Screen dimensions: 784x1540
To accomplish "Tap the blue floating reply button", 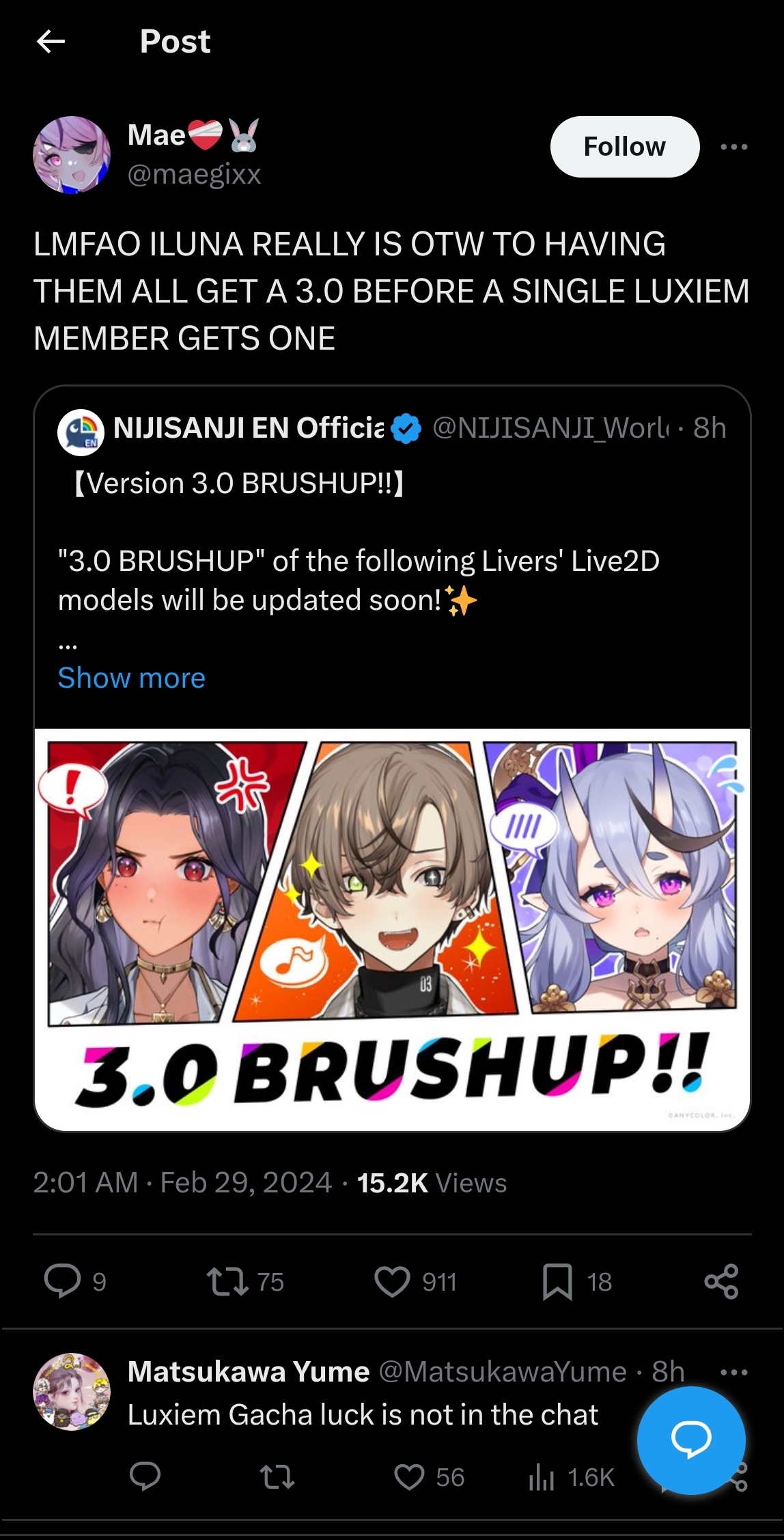I will [691, 1440].
